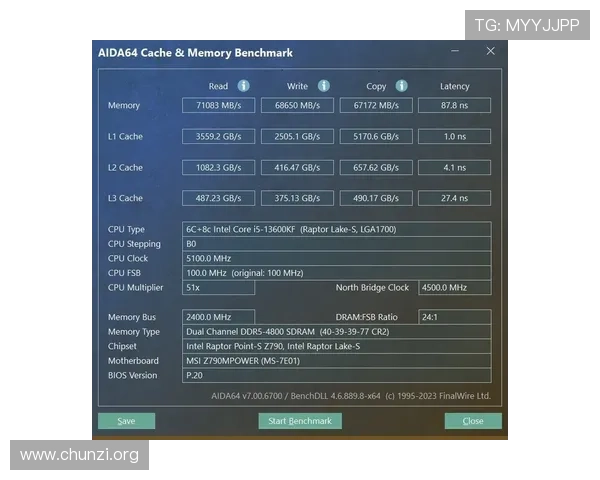Close window using title bar X

tap(490, 52)
